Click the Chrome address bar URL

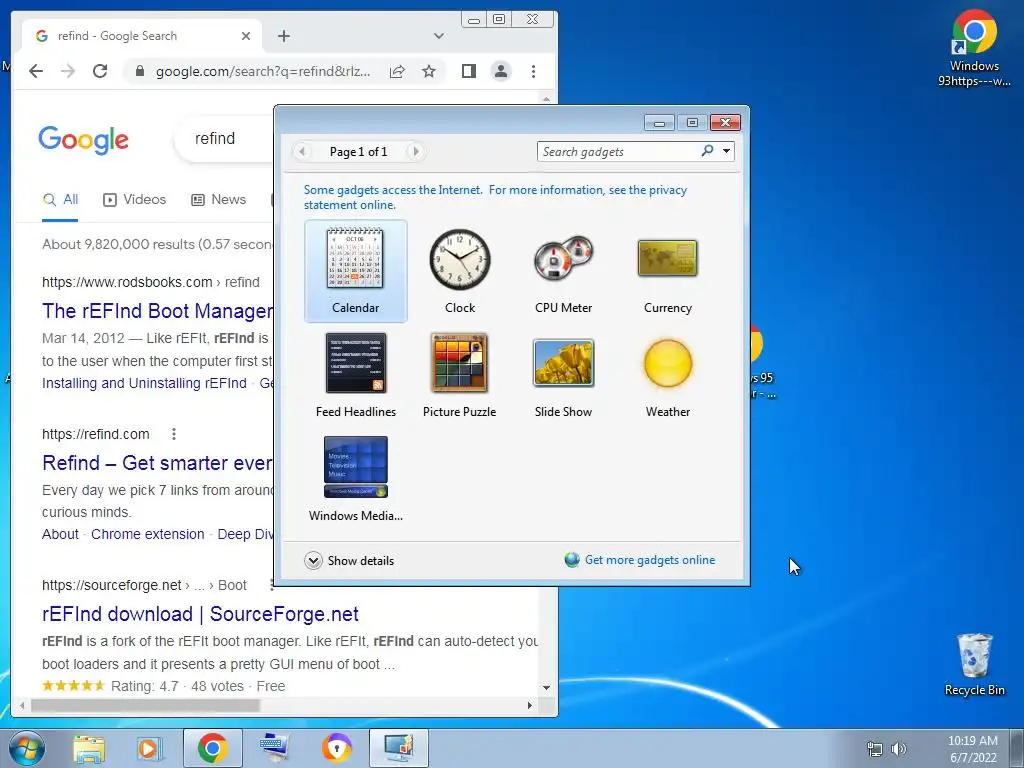(263, 71)
